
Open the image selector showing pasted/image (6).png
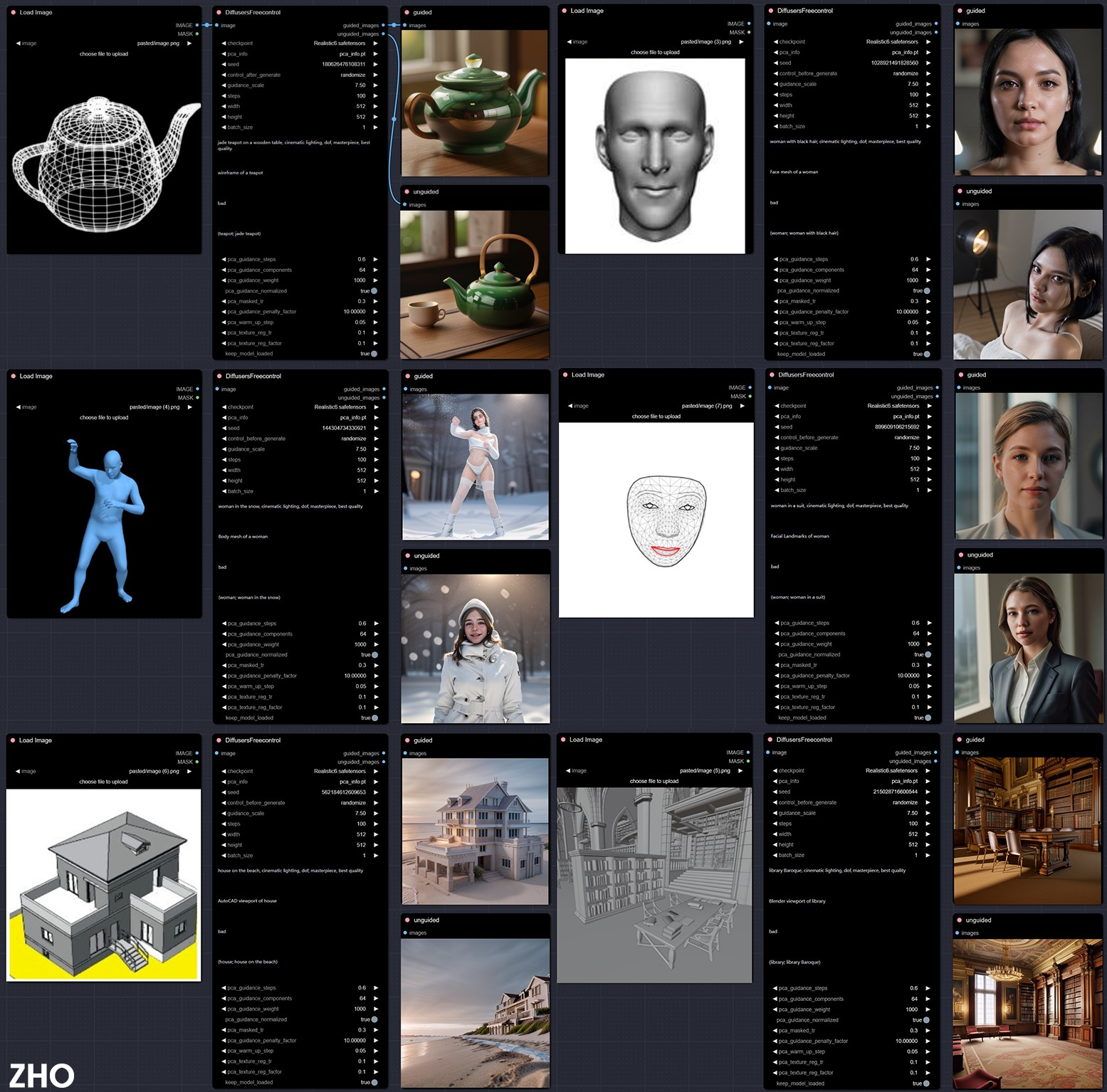tap(103, 771)
